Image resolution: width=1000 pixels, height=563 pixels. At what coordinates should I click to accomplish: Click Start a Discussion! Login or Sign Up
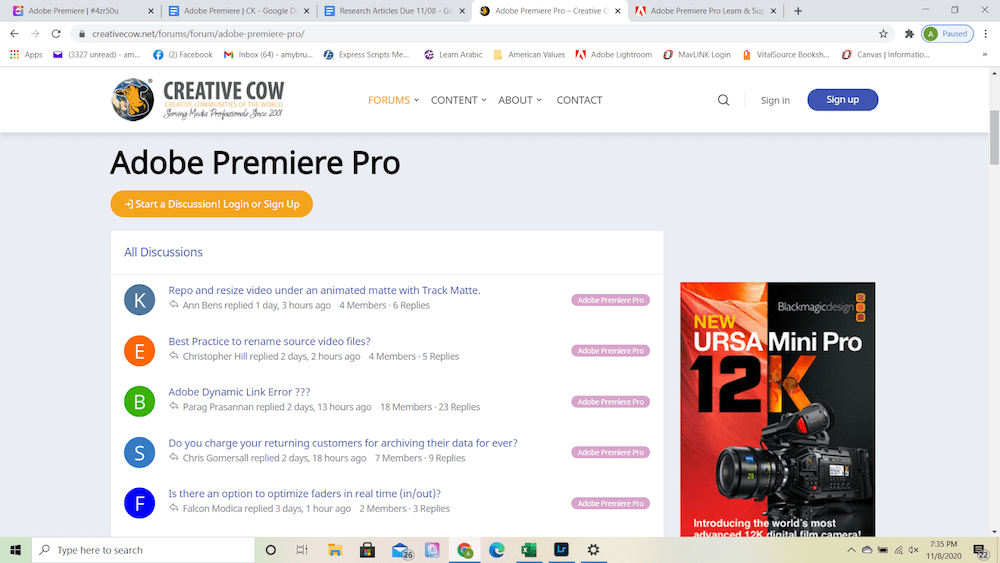click(212, 204)
